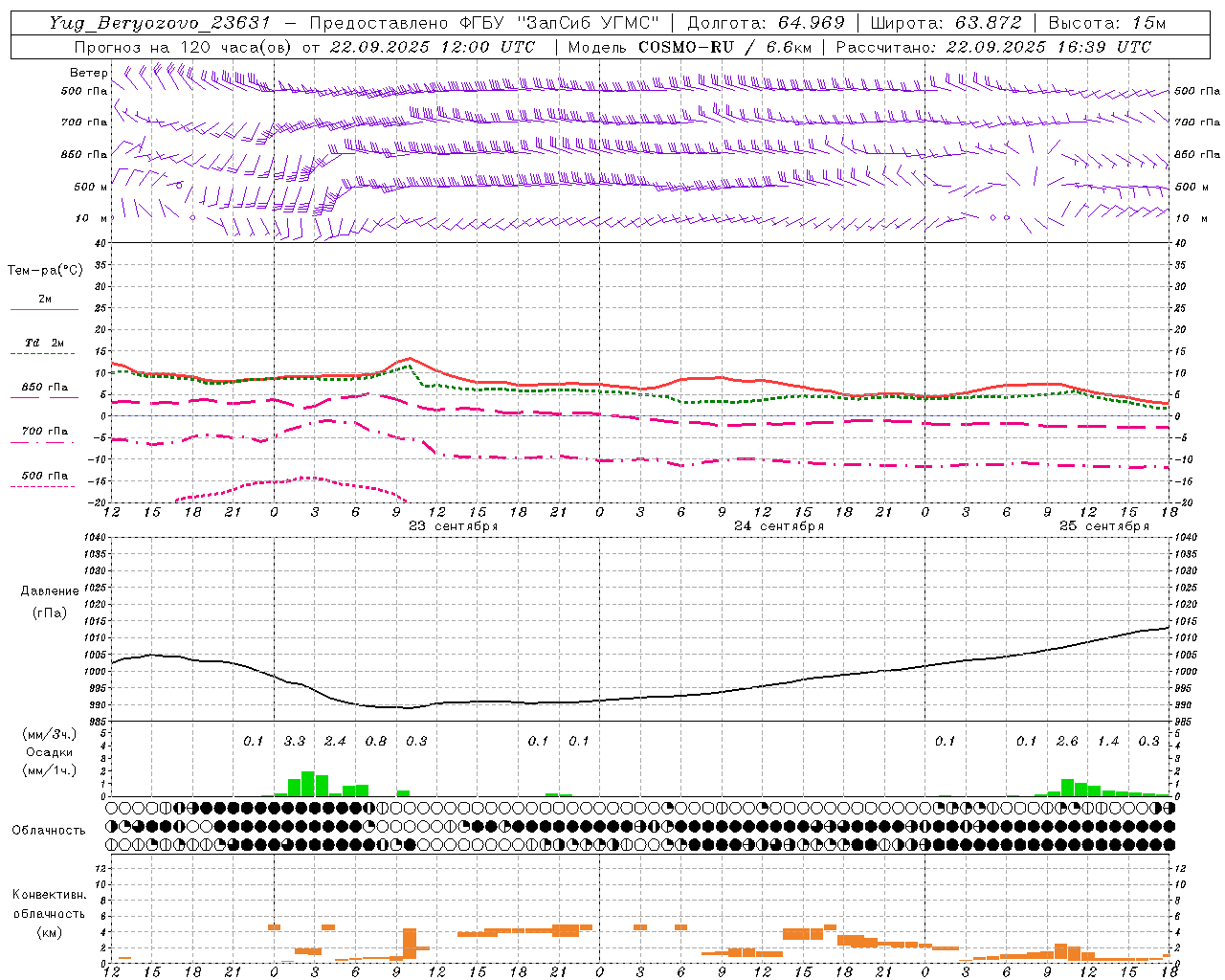Click the Давление pressure panel label

(x=50, y=591)
